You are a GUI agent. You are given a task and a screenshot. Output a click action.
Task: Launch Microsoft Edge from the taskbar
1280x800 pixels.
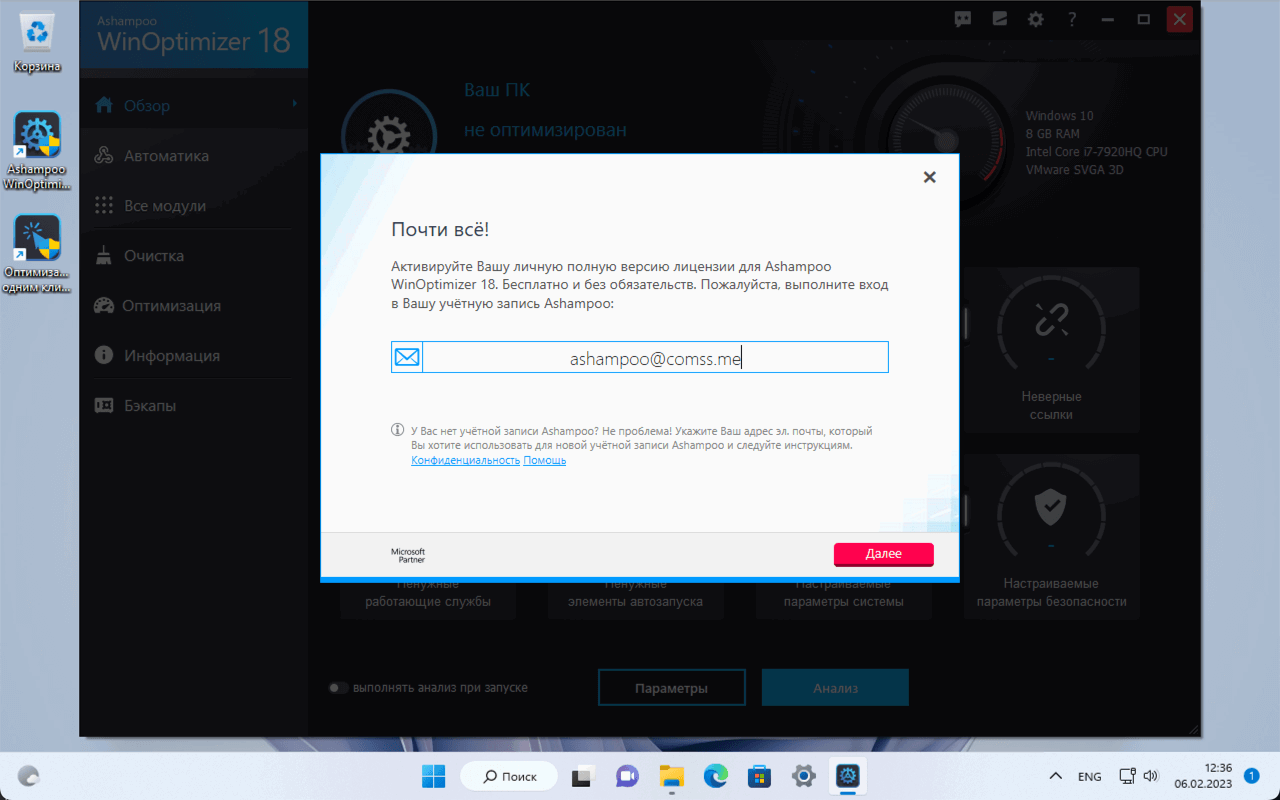click(715, 776)
